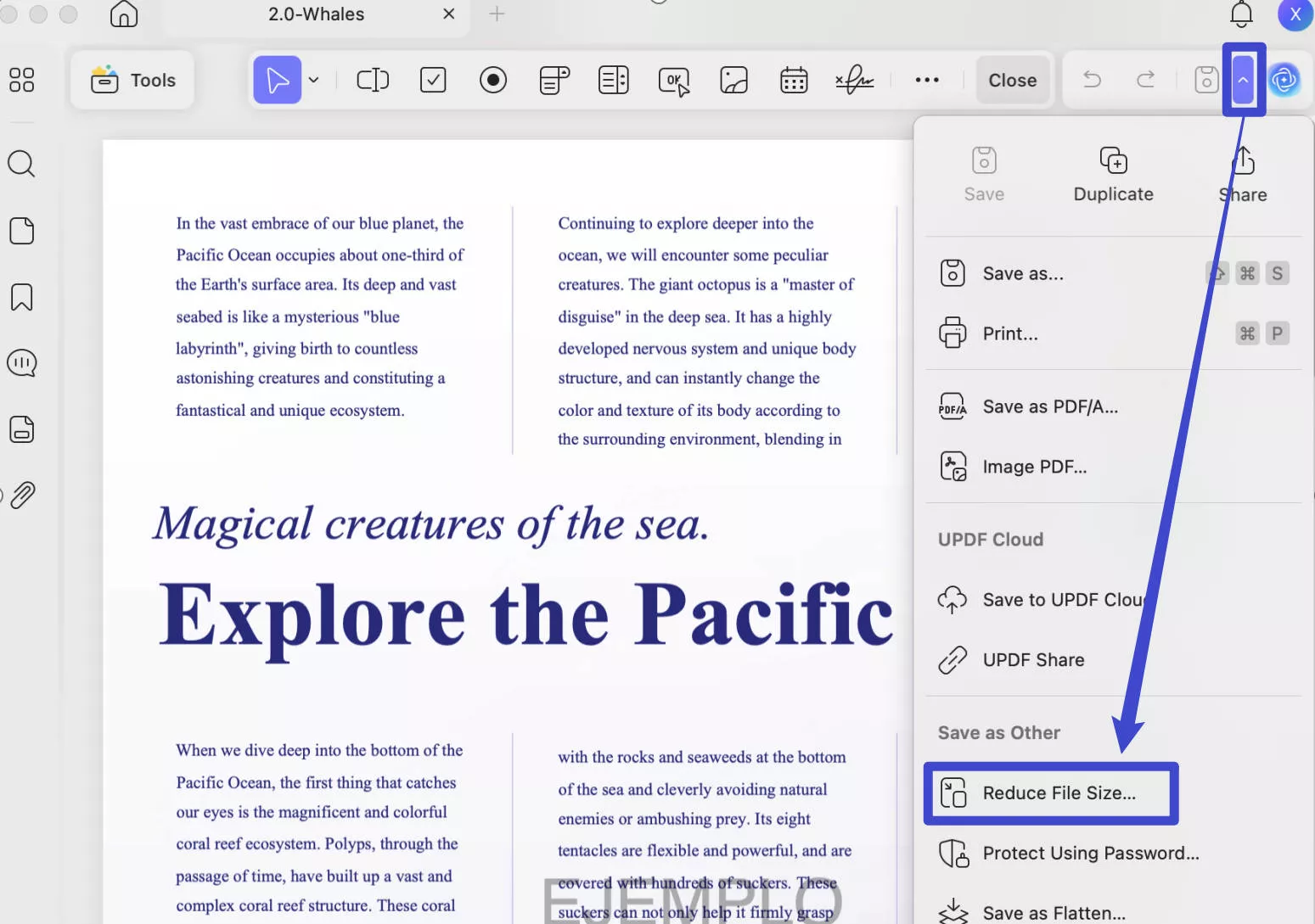Open the bookmarks panel icon

(21, 297)
